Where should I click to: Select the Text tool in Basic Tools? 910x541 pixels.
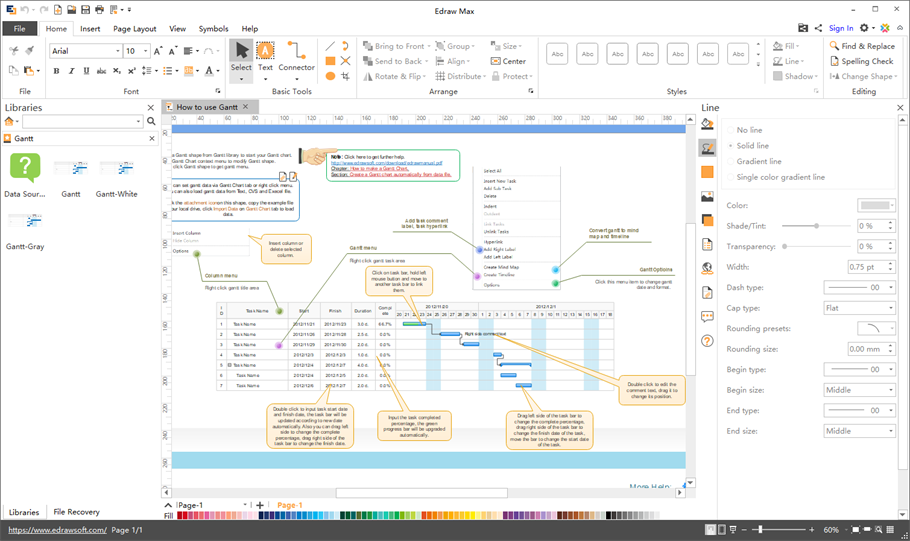pos(265,58)
